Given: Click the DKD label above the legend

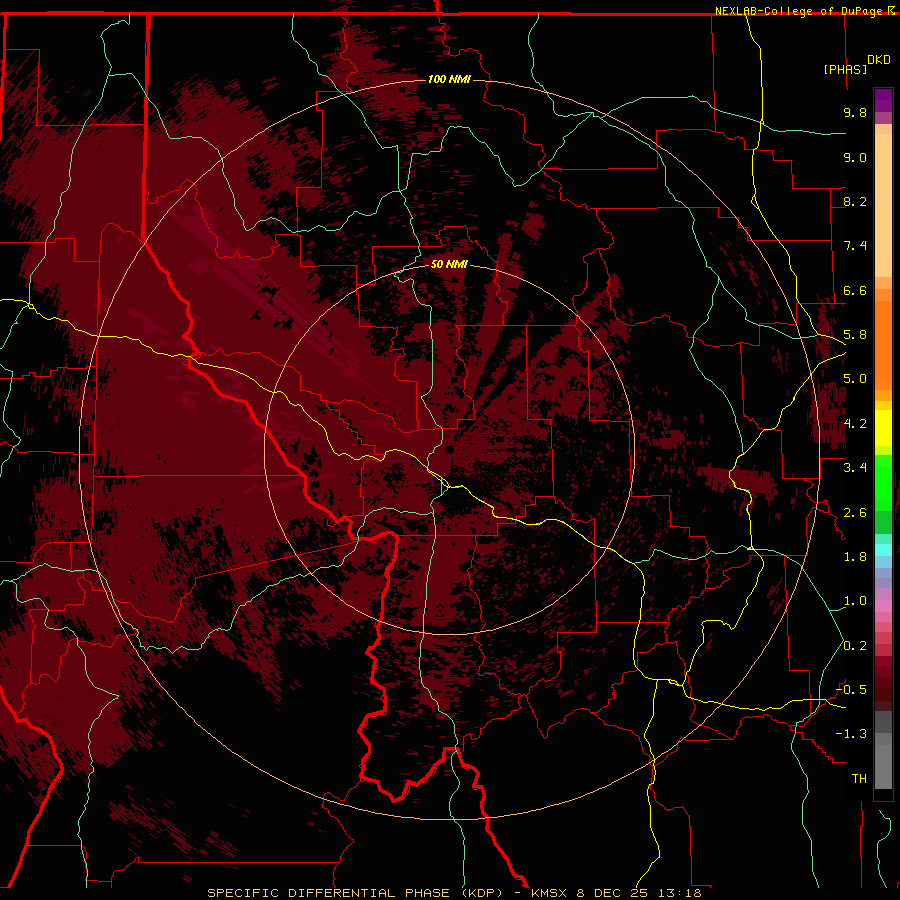Looking at the screenshot, I should point(879,60).
